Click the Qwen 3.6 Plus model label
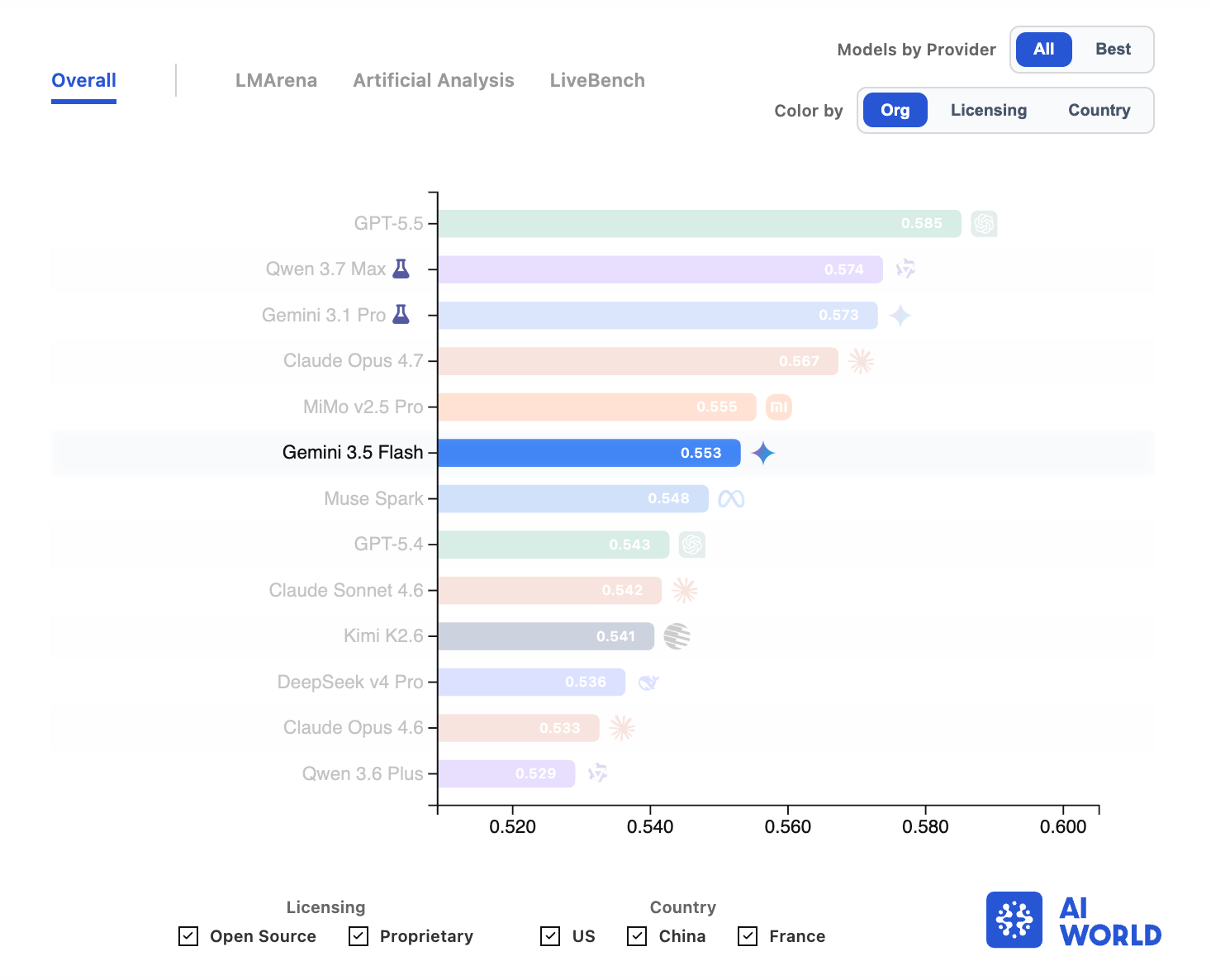This screenshot has width=1211, height=980. 363,774
